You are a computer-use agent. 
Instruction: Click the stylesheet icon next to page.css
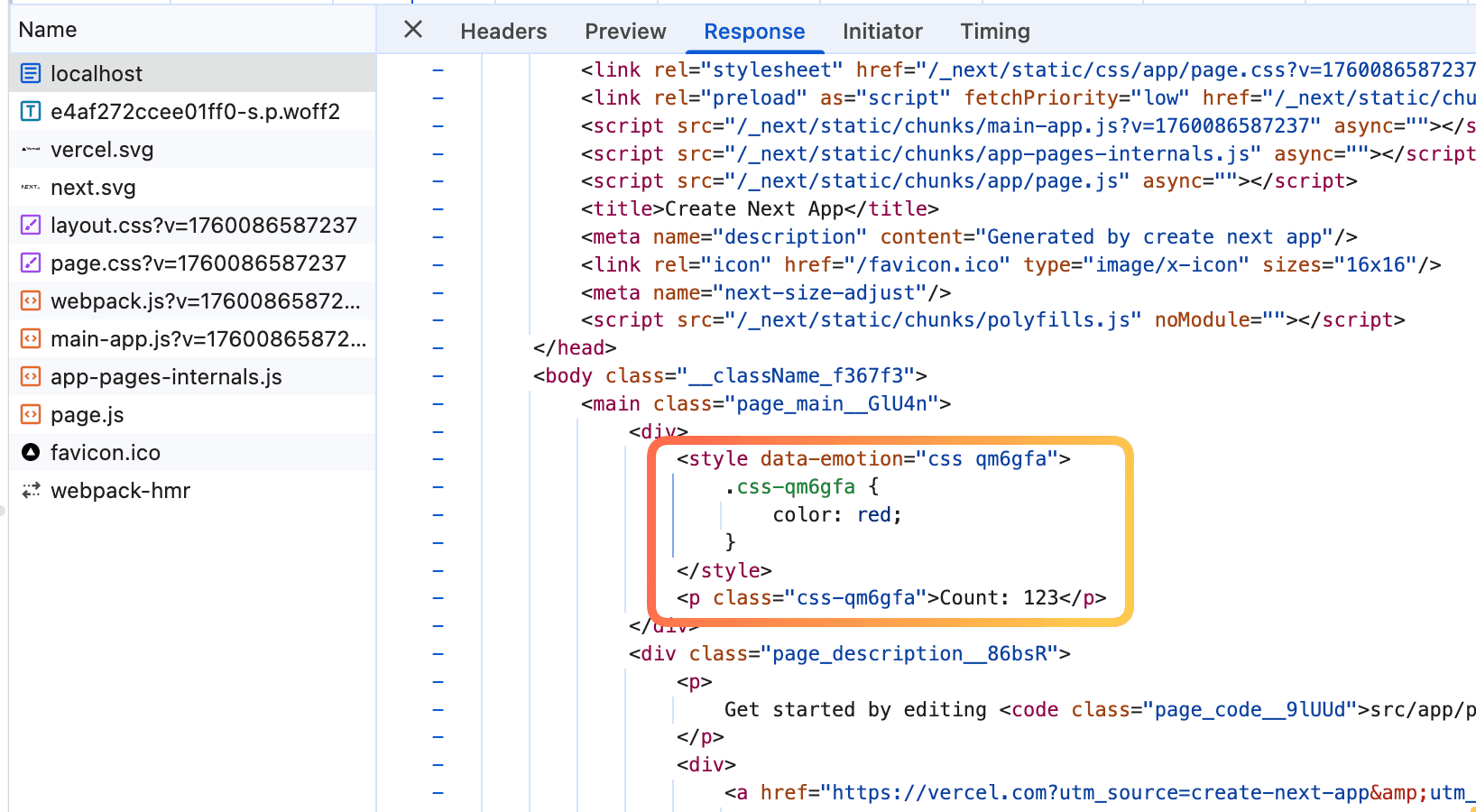pyautogui.click(x=31, y=263)
